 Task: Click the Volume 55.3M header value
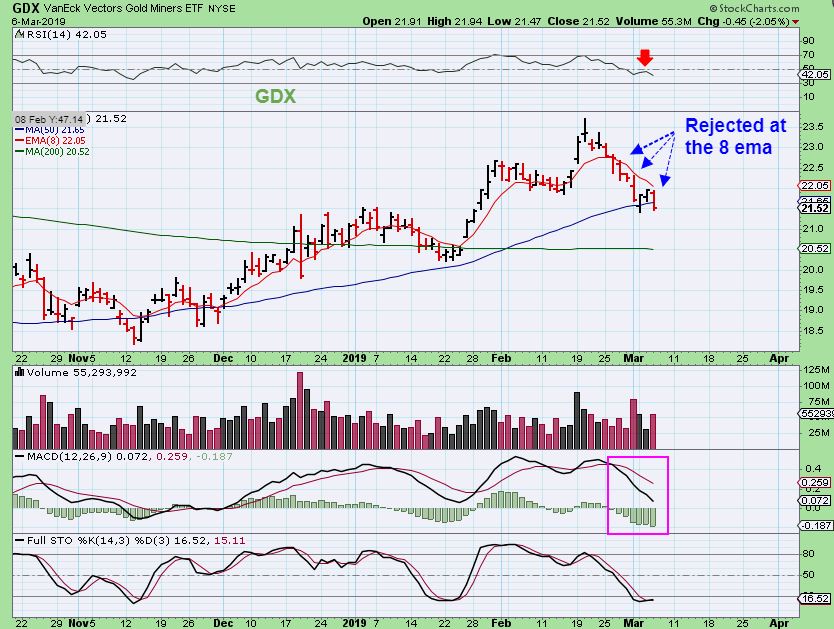[x=654, y=21]
